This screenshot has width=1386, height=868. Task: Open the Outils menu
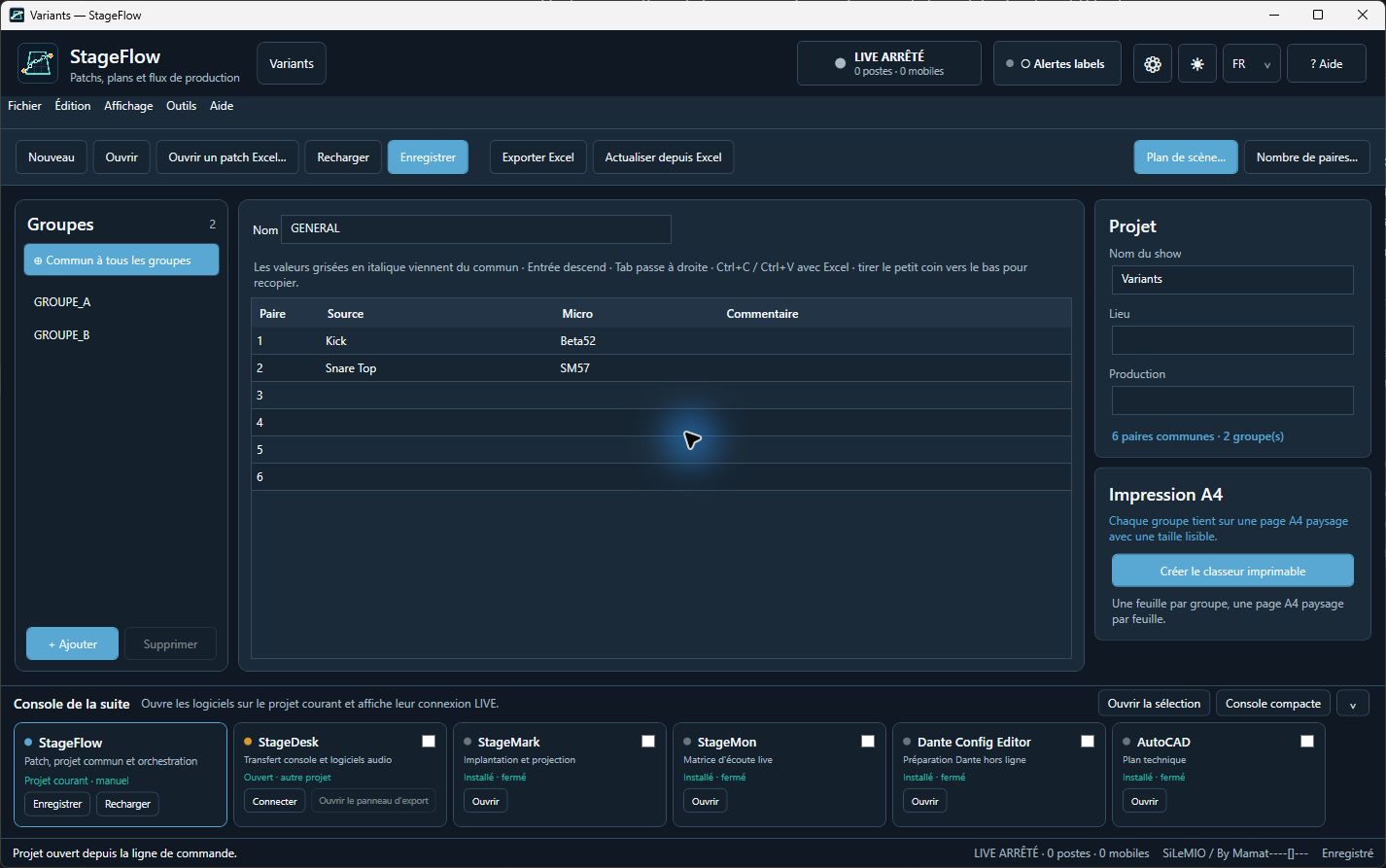click(182, 106)
